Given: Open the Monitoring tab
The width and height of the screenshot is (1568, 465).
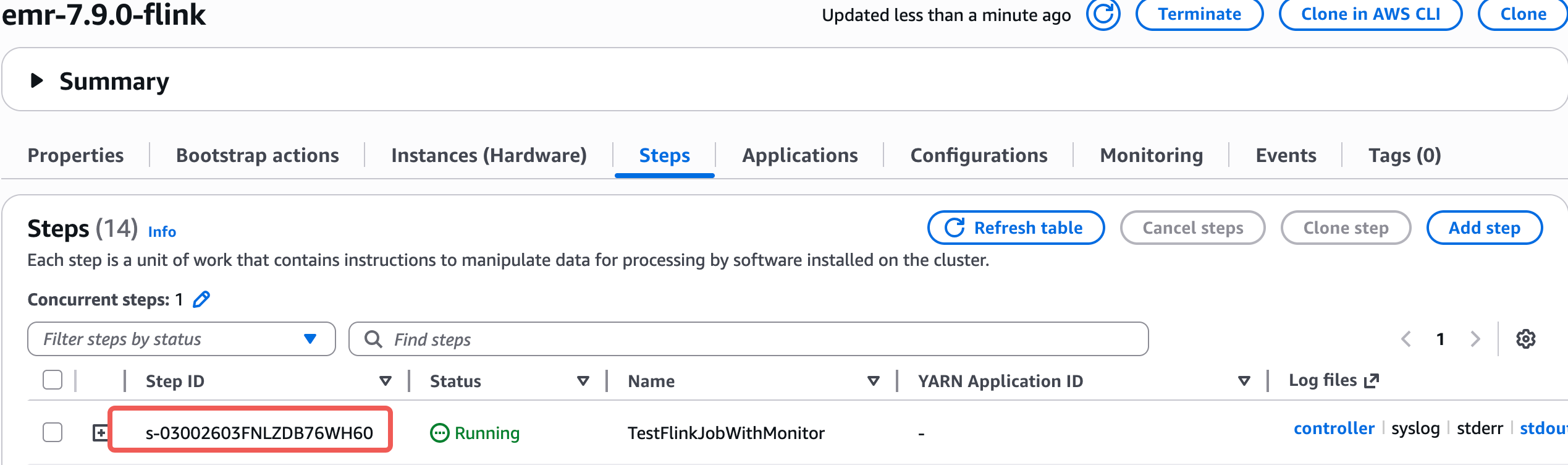Looking at the screenshot, I should click(x=1151, y=155).
